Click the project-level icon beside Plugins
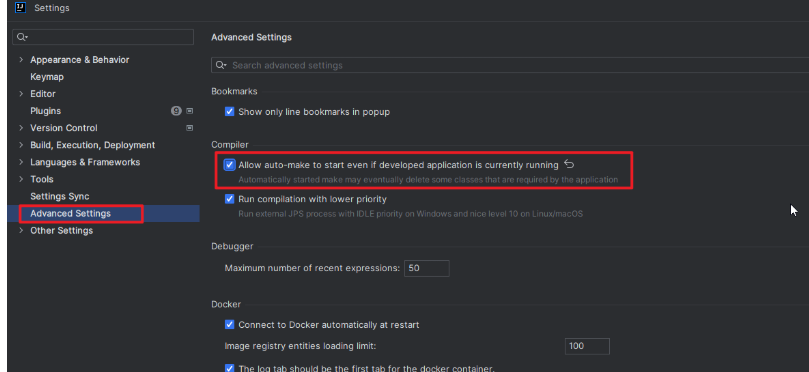The image size is (809, 372). [x=189, y=111]
